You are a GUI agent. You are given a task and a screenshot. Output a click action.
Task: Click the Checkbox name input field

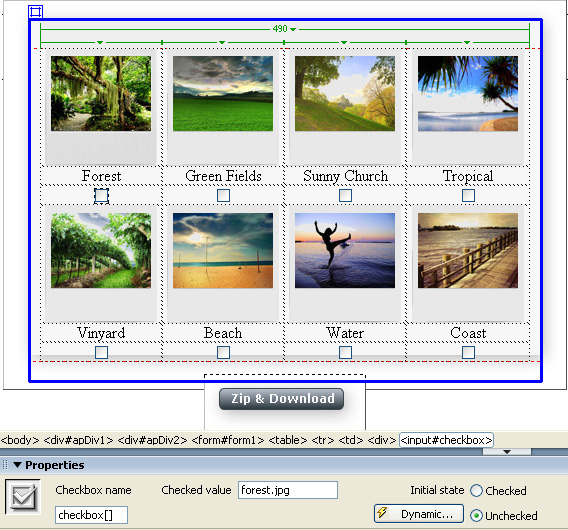[91, 515]
